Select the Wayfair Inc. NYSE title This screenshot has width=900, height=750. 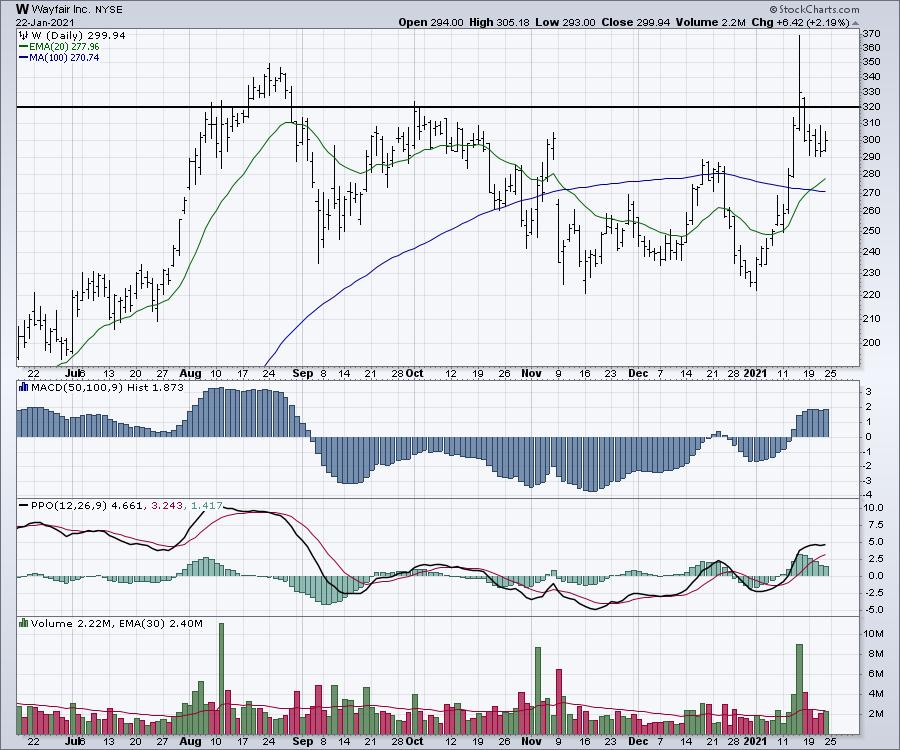click(x=77, y=10)
